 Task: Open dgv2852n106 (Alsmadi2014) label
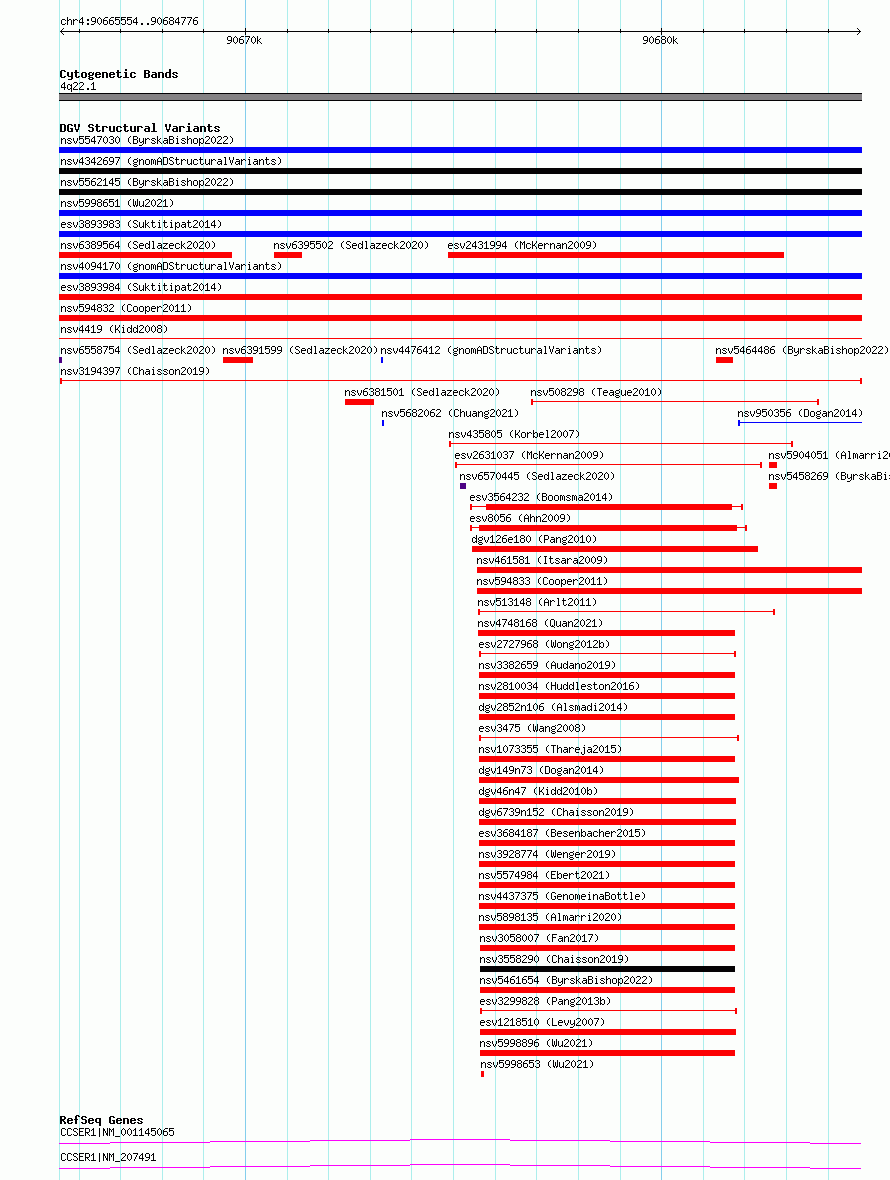[553, 709]
